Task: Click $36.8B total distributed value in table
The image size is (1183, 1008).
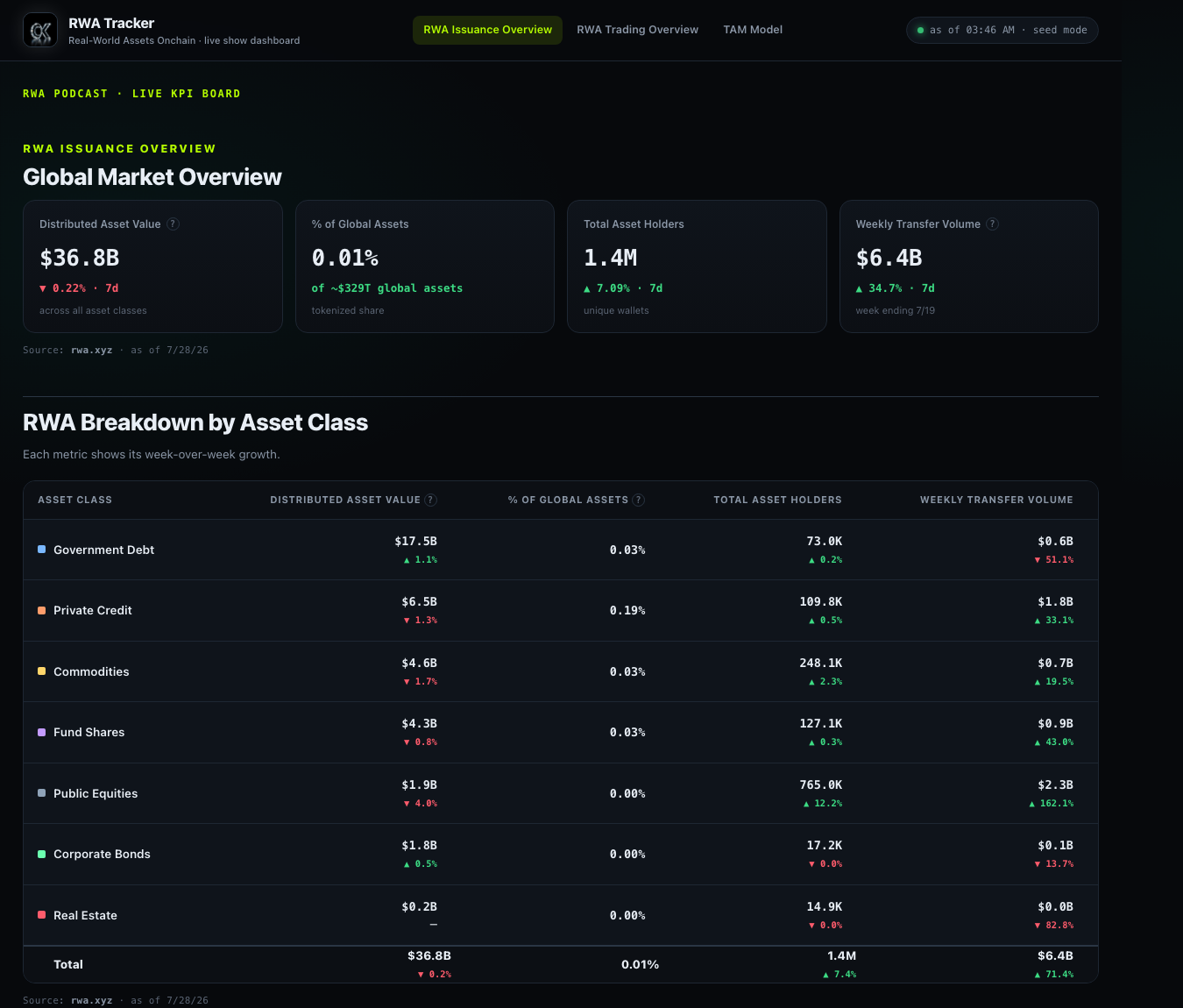Action: pos(429,956)
